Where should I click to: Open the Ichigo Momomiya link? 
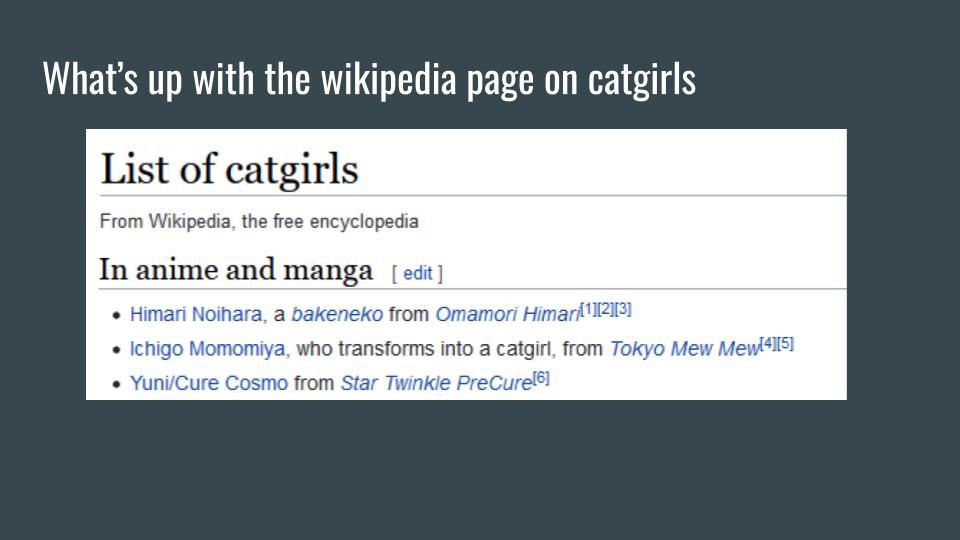pos(208,349)
